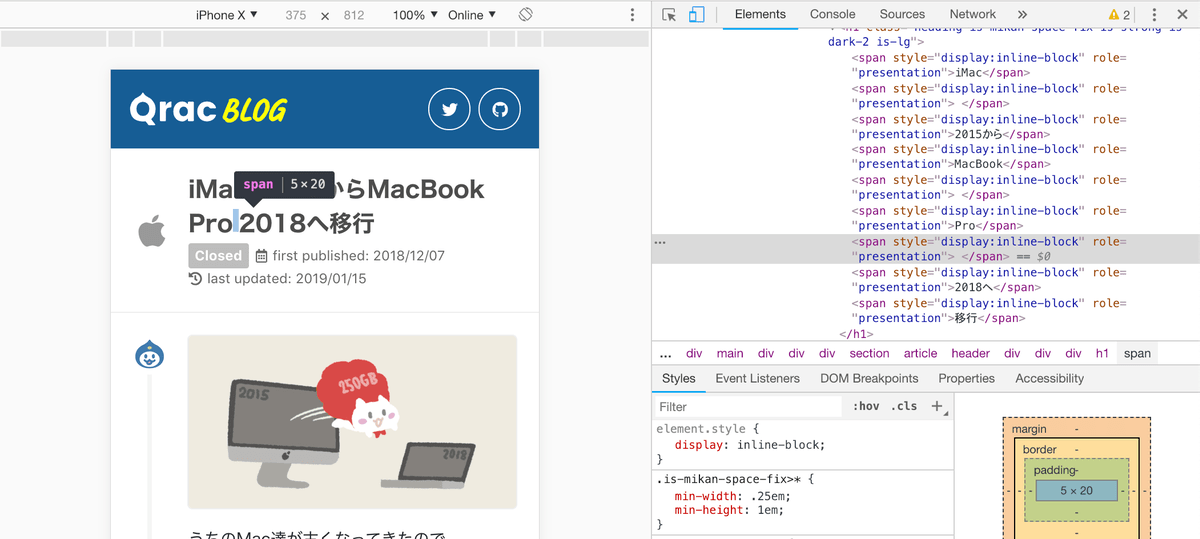
Task: Switch to the Network tab
Action: click(x=972, y=14)
